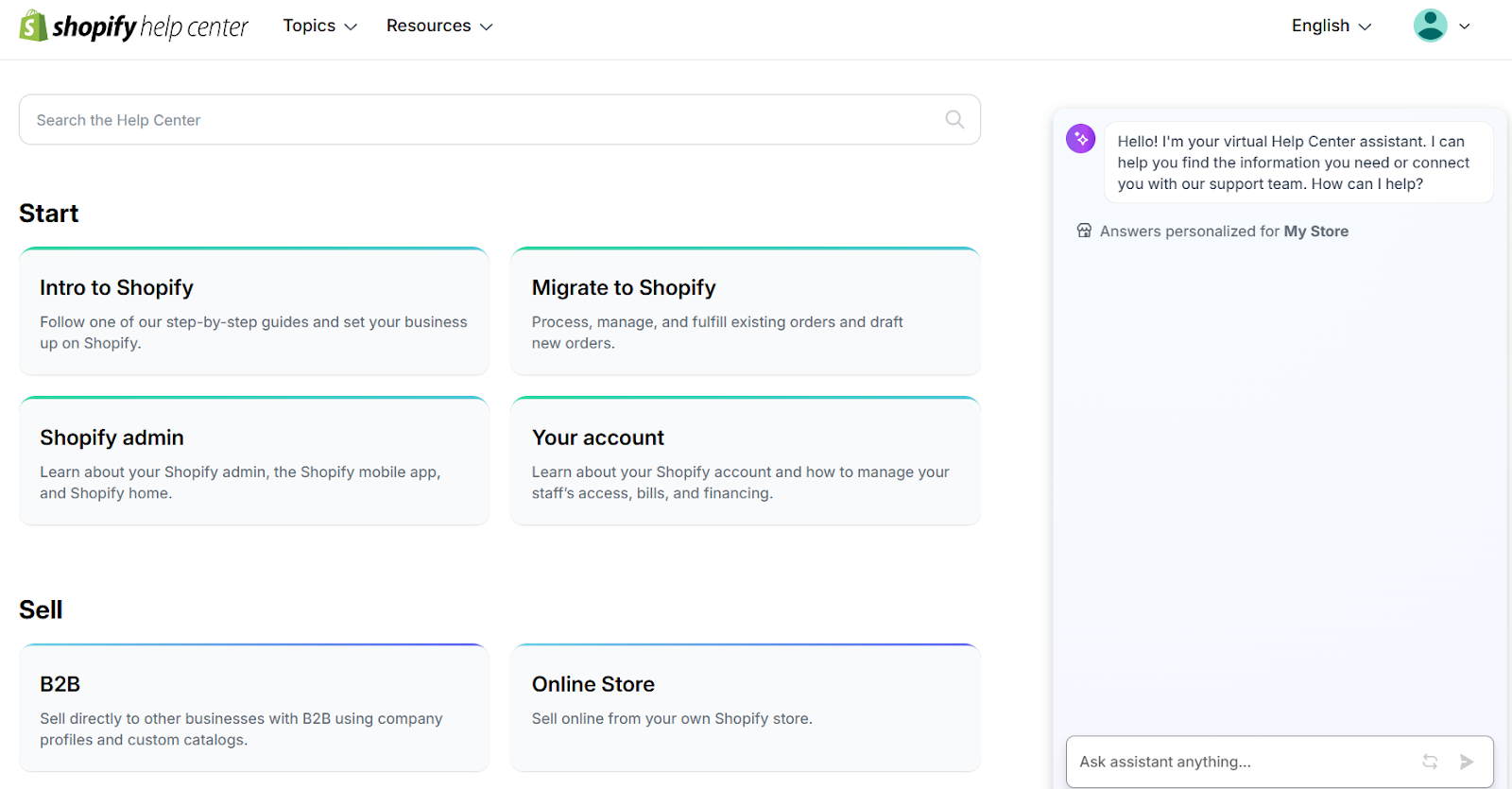
Task: Click 'Process, manage, and fulfill existing orders' description
Action: [x=717, y=333]
